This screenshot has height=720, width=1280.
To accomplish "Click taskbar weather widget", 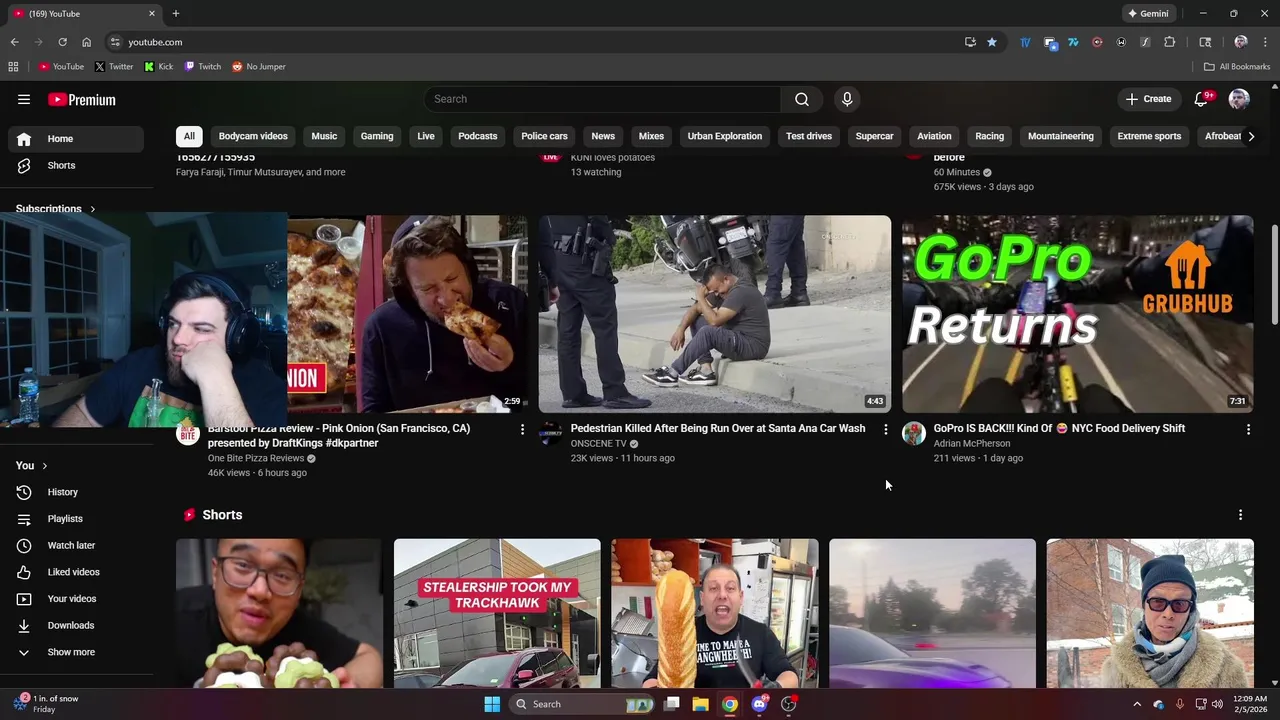I will (x=45, y=704).
